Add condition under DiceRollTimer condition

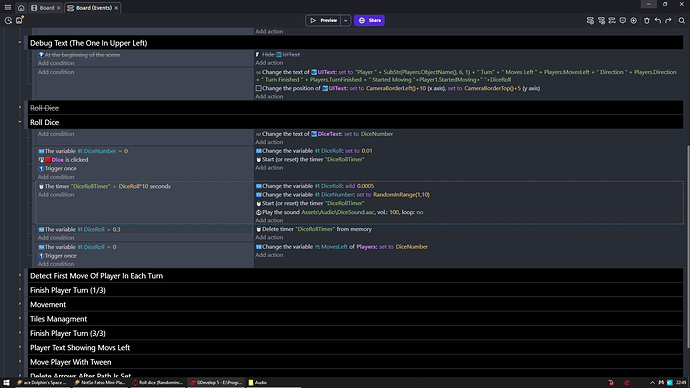(x=56, y=194)
